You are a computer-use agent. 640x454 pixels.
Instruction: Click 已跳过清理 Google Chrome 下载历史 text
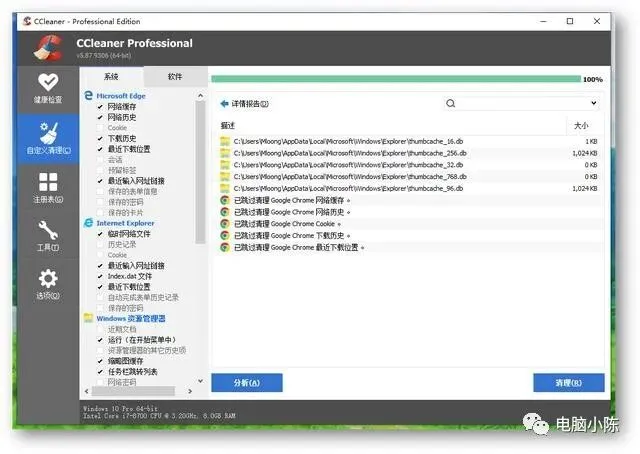pos(289,236)
